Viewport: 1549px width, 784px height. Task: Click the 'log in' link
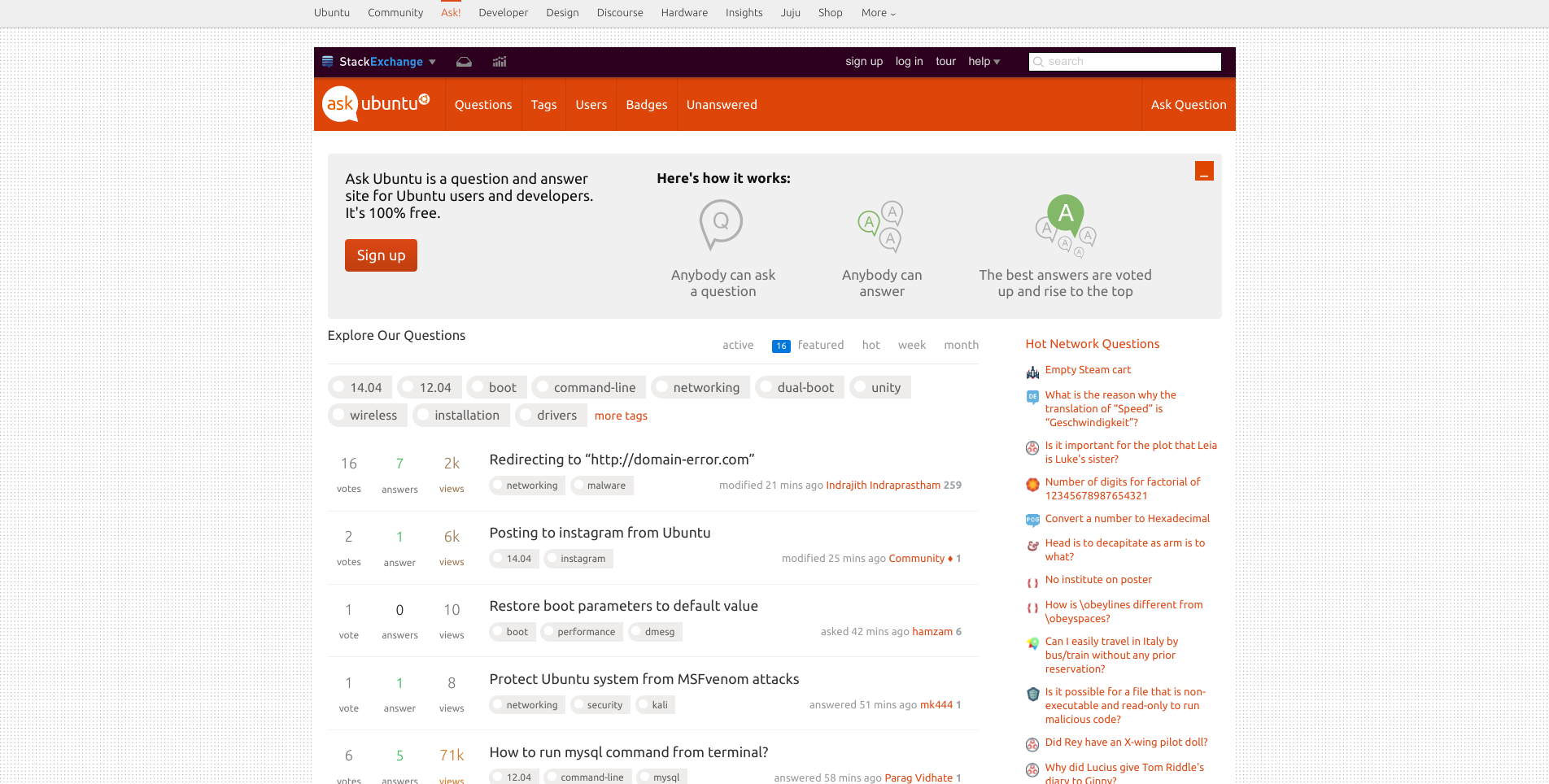pyautogui.click(x=909, y=62)
